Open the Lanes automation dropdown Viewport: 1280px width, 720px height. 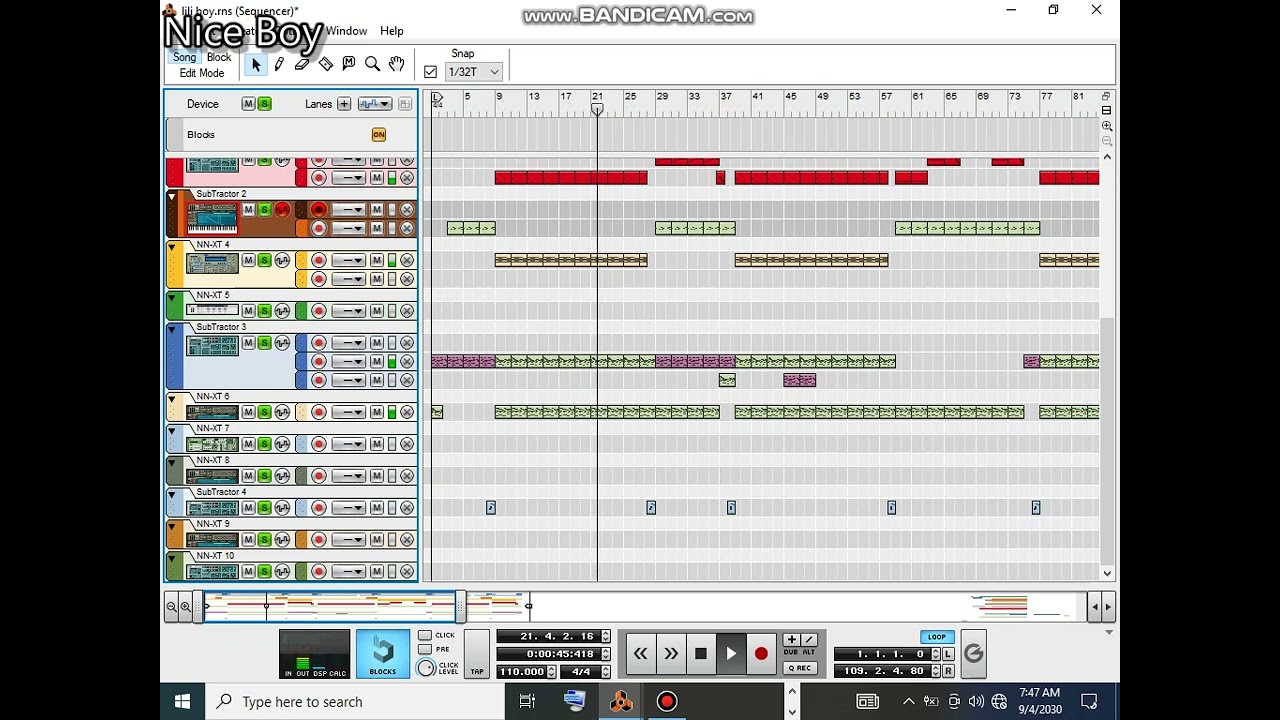(x=374, y=104)
